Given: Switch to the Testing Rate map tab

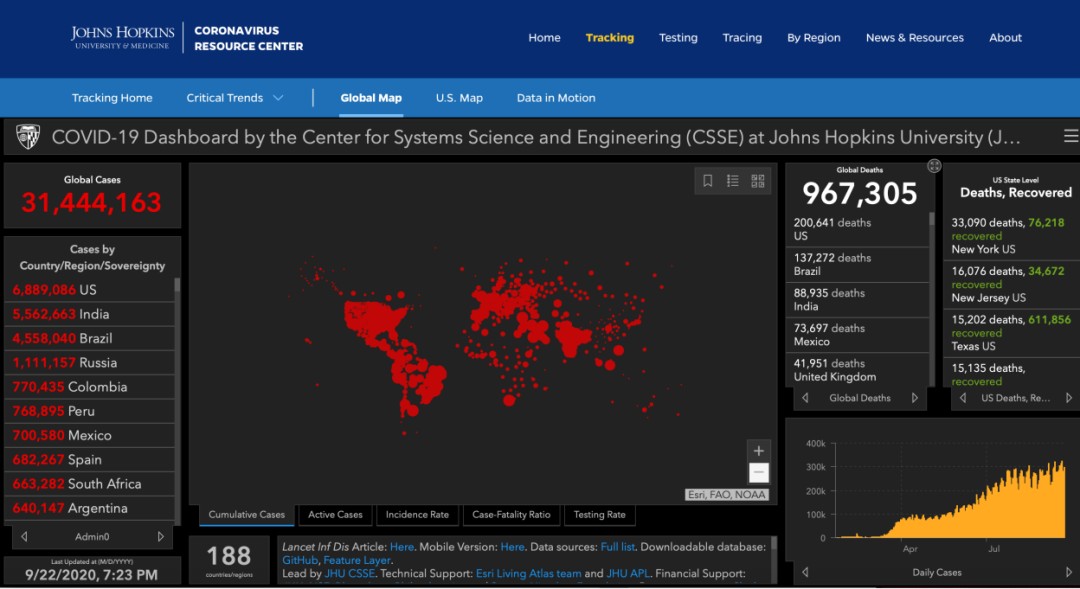Looking at the screenshot, I should [x=599, y=515].
